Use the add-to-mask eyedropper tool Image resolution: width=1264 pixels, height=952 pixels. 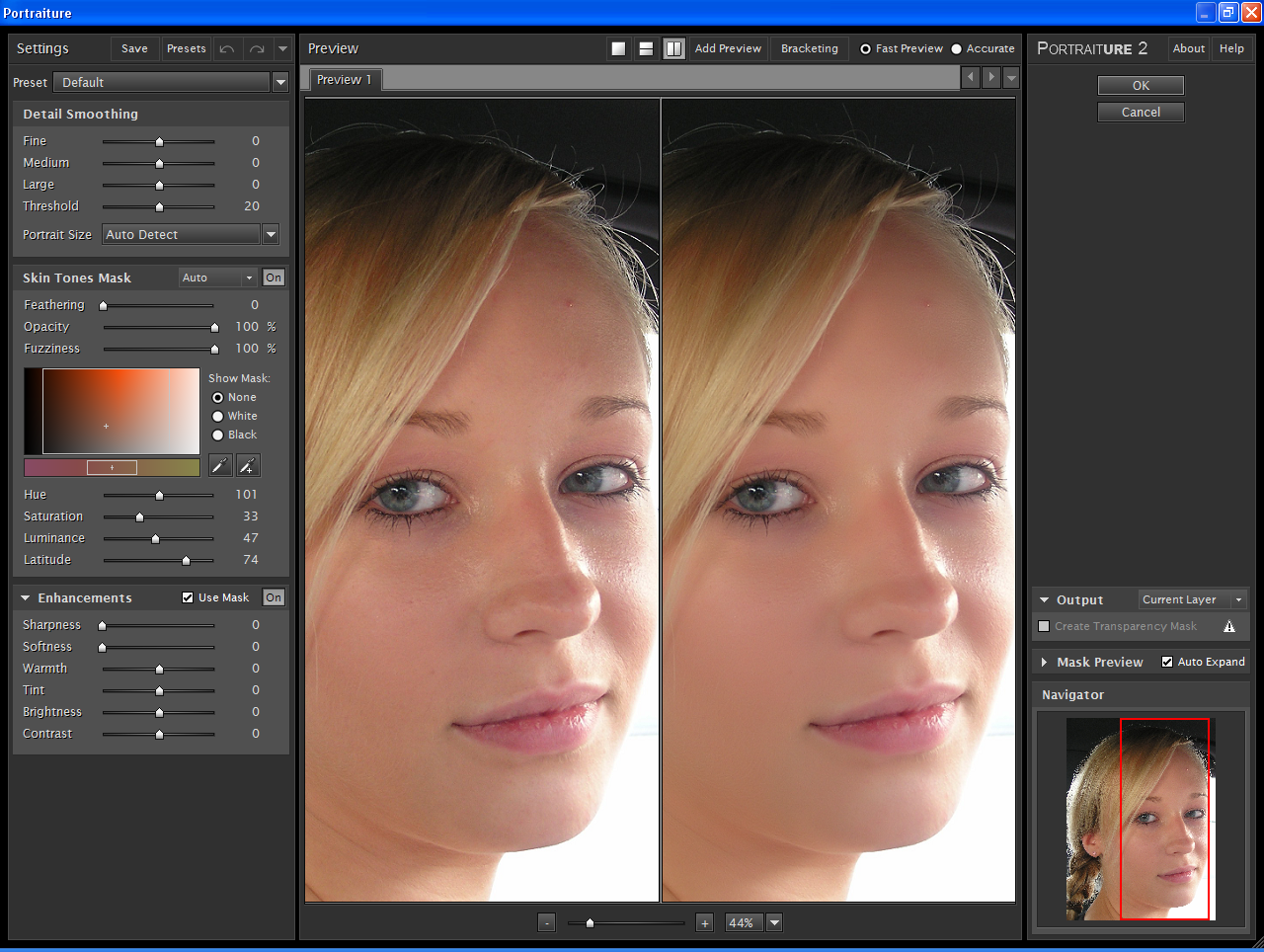[x=247, y=464]
